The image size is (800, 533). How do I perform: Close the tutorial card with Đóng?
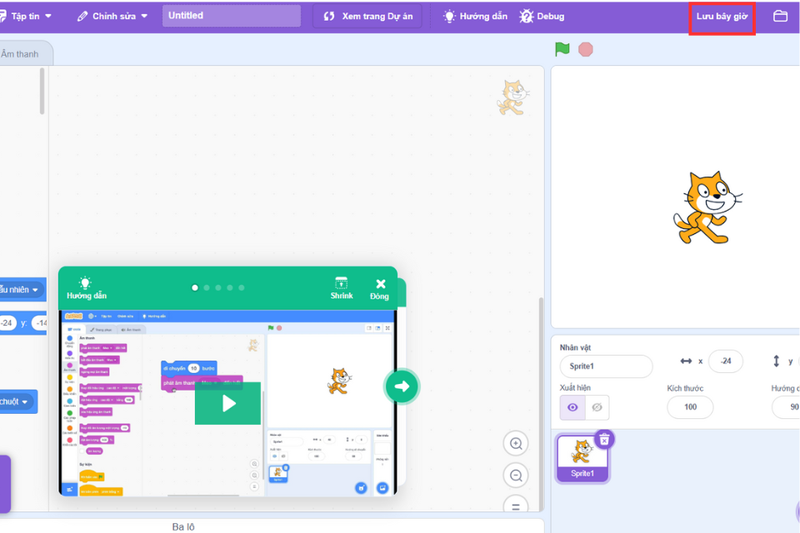380,289
